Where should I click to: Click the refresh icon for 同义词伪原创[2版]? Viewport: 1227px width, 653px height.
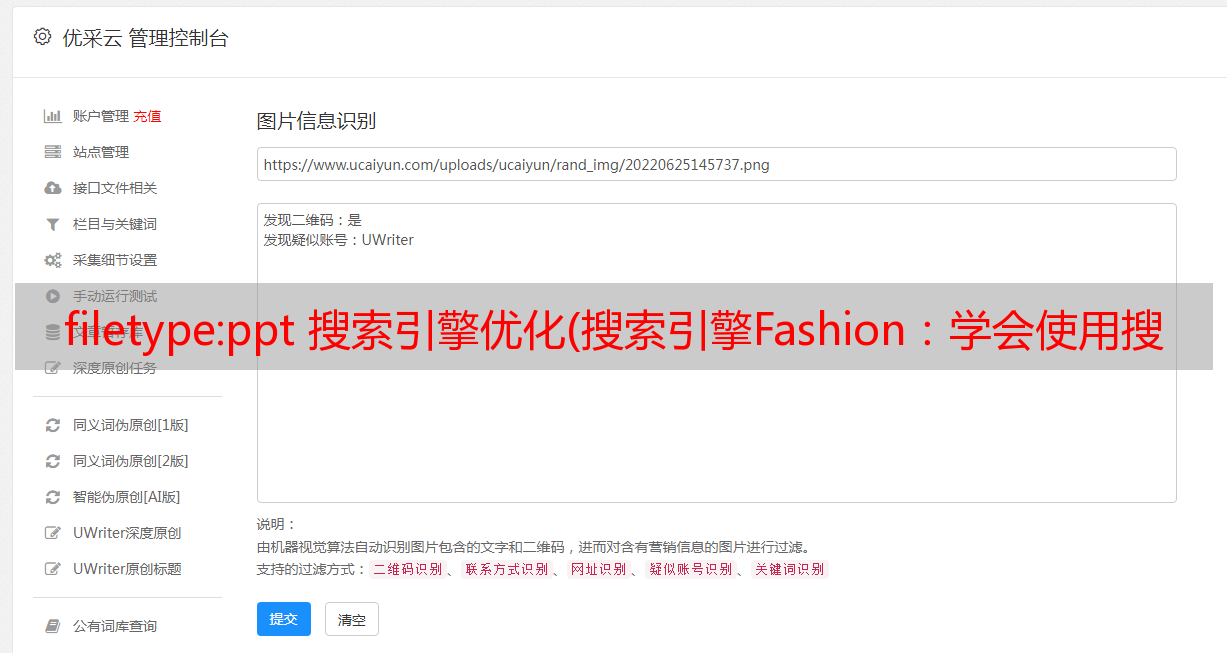[x=53, y=461]
